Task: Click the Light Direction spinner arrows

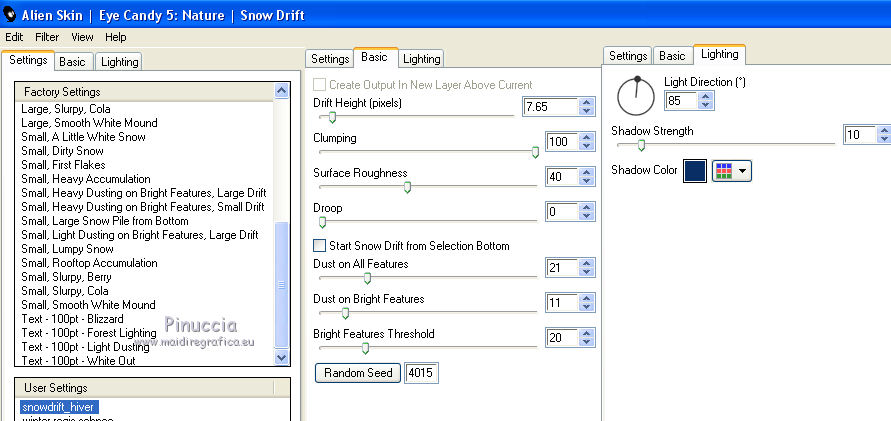Action: point(706,101)
